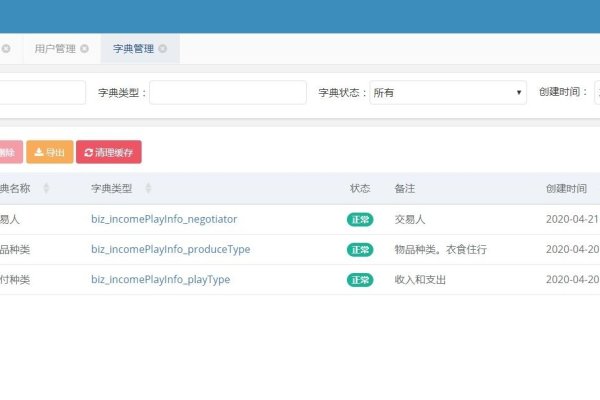Click the refresh icon on 清理缓存 button
600x400 pixels.
coord(88,152)
